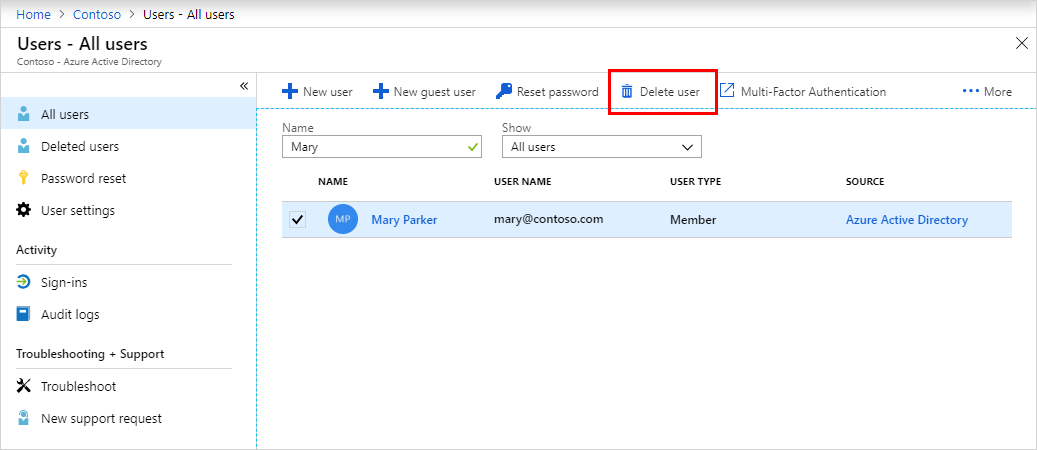Image resolution: width=1037 pixels, height=450 pixels.
Task: Click the New user plus icon
Action: (290, 92)
